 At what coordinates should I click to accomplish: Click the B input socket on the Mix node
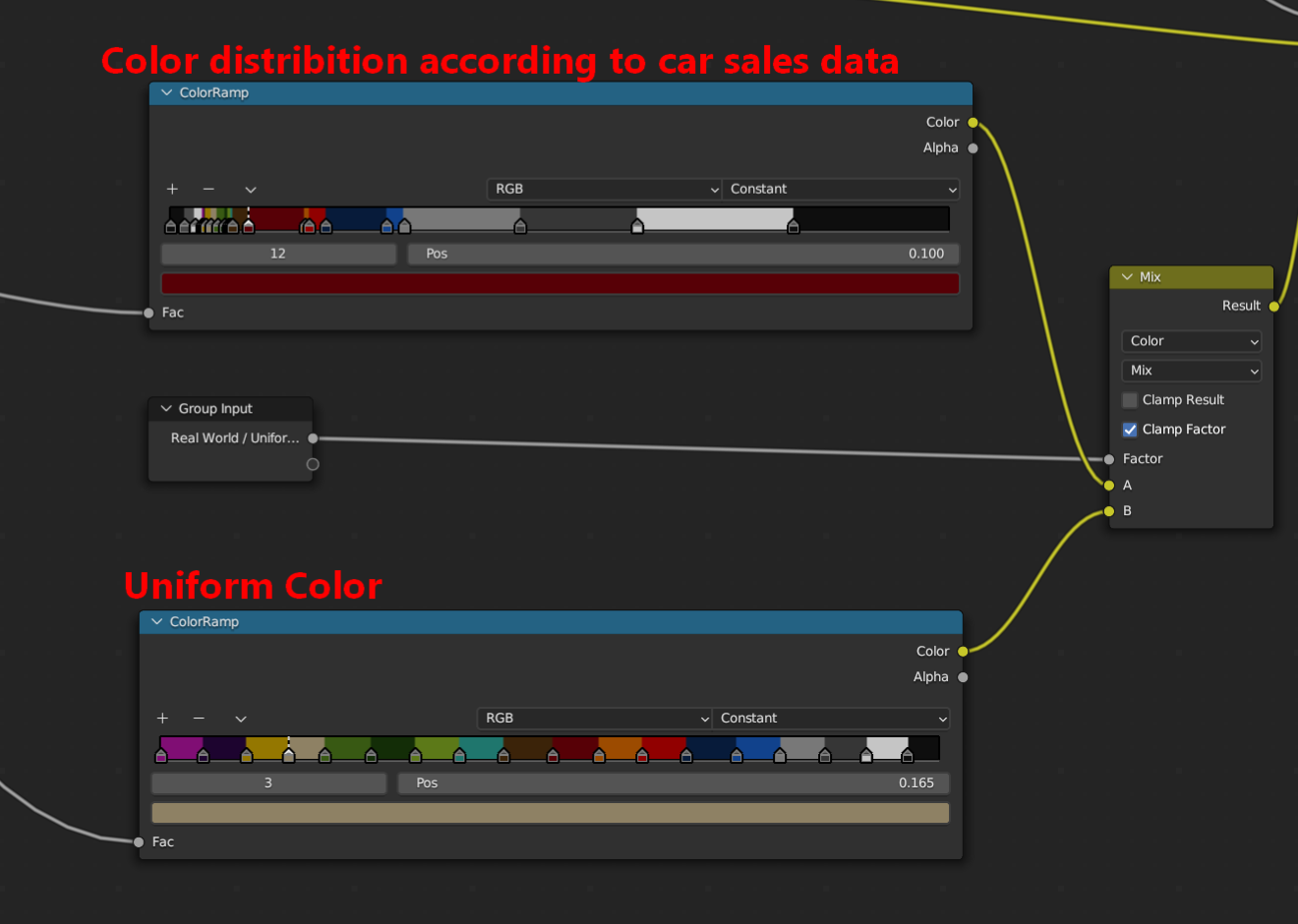coord(1109,510)
